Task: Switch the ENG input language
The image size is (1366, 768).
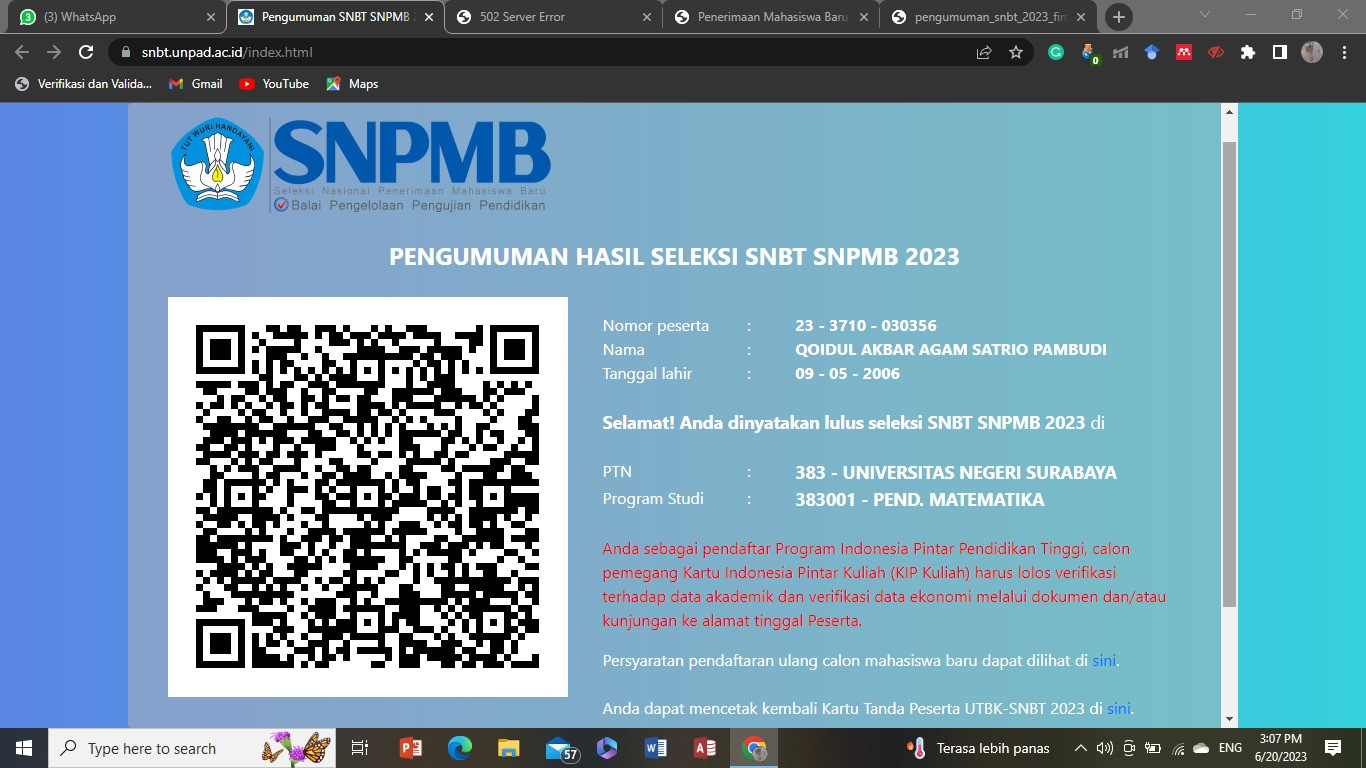Action: click(x=1230, y=748)
